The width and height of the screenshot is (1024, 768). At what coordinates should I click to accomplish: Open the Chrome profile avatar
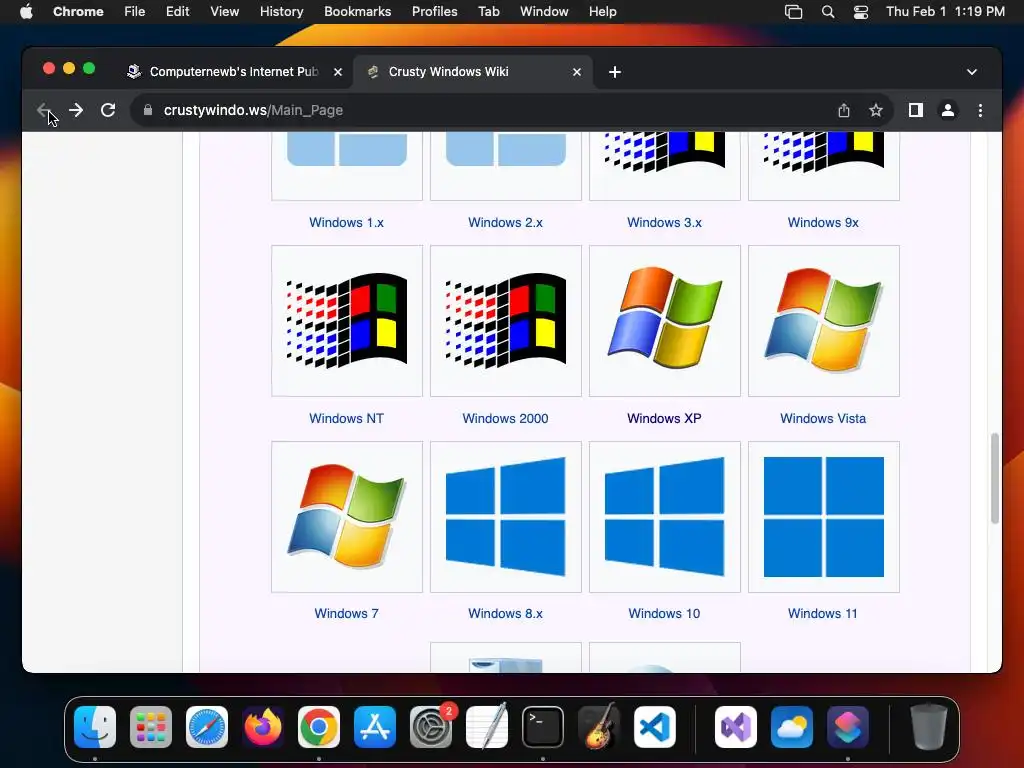tap(948, 110)
